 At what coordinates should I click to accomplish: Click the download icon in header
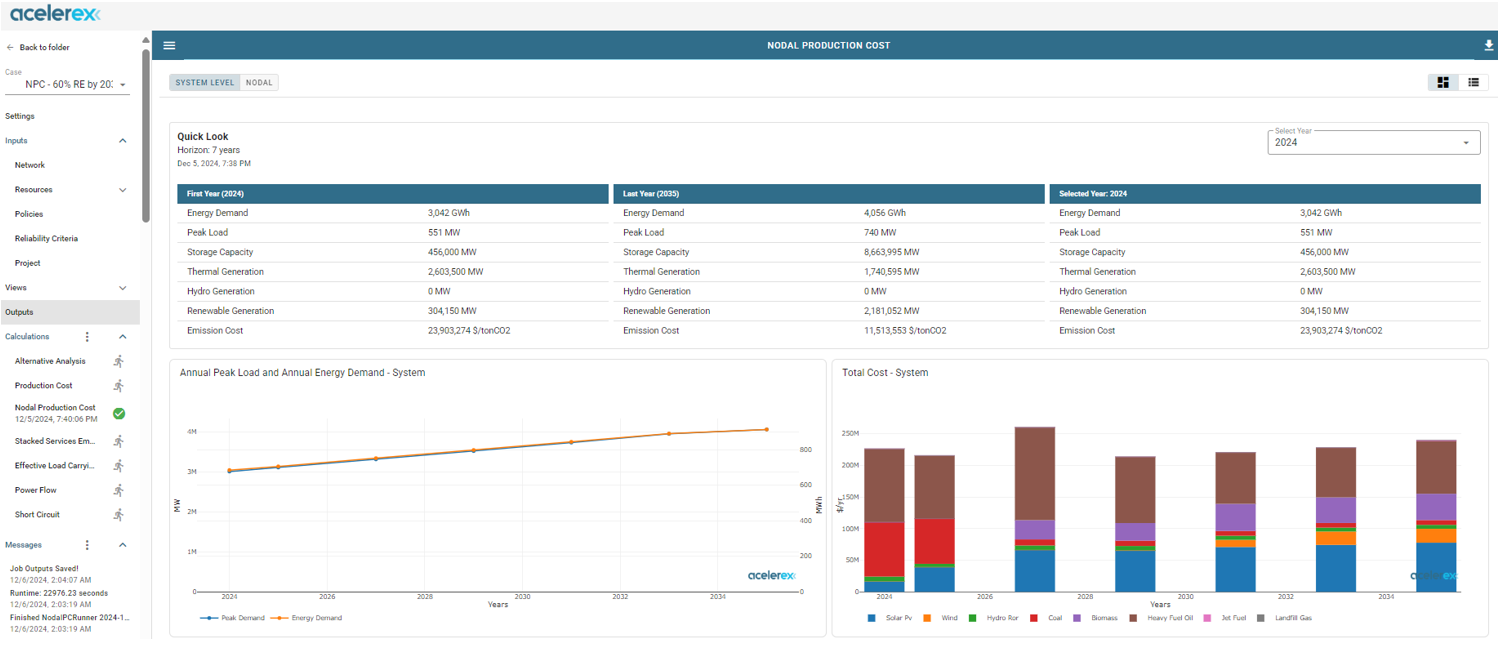(x=1488, y=45)
